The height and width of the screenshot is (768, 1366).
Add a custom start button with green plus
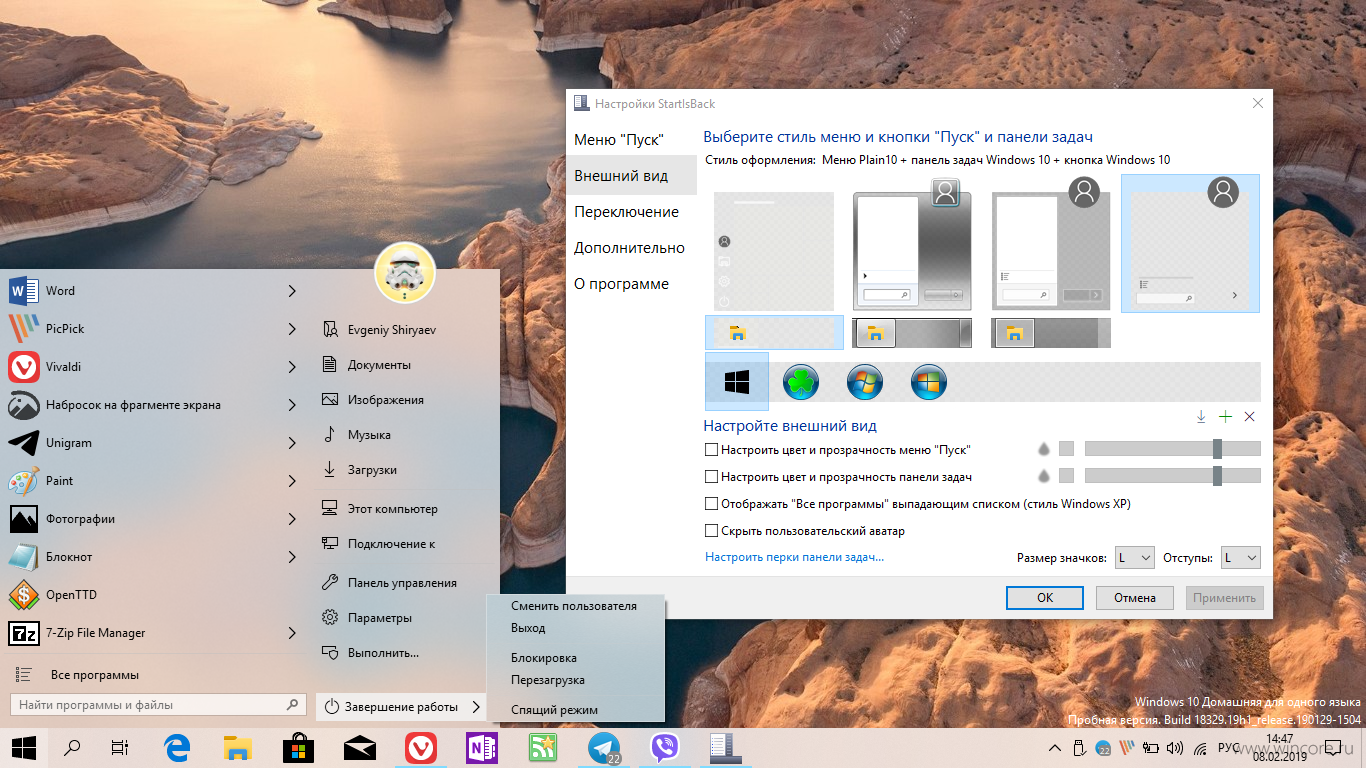coord(1225,417)
